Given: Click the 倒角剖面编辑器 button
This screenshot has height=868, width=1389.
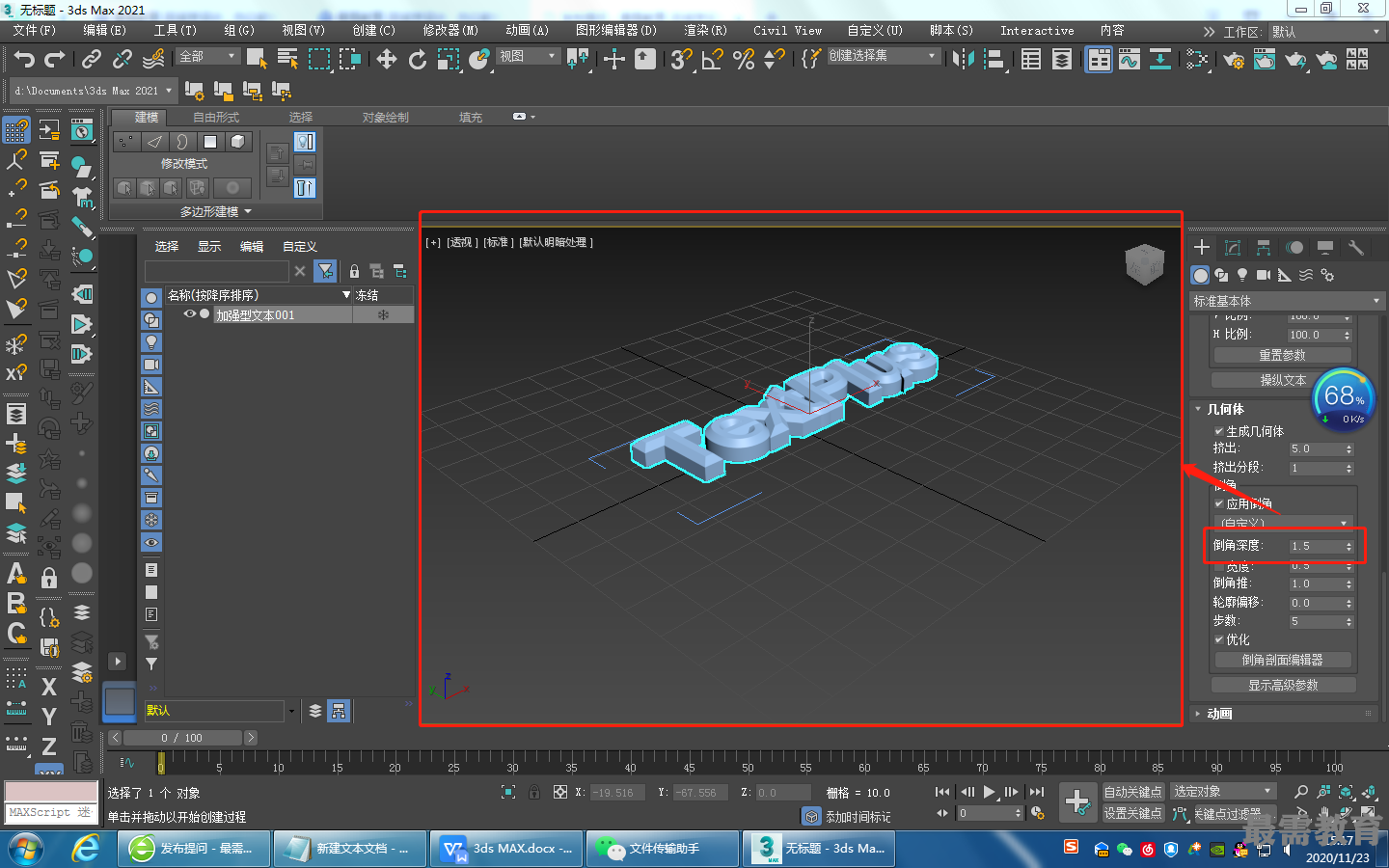Looking at the screenshot, I should (1282, 660).
